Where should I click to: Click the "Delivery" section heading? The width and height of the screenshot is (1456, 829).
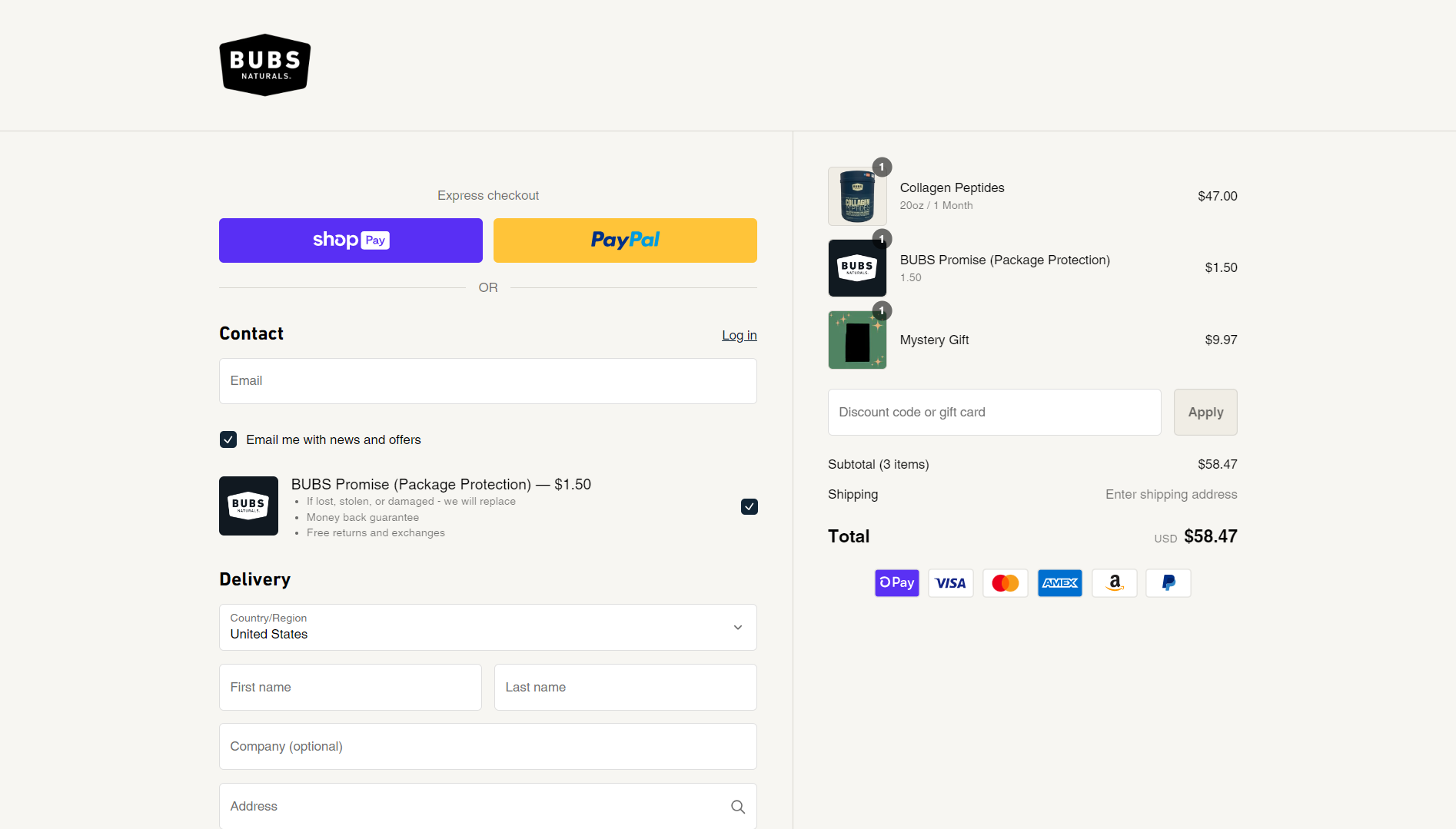point(255,579)
